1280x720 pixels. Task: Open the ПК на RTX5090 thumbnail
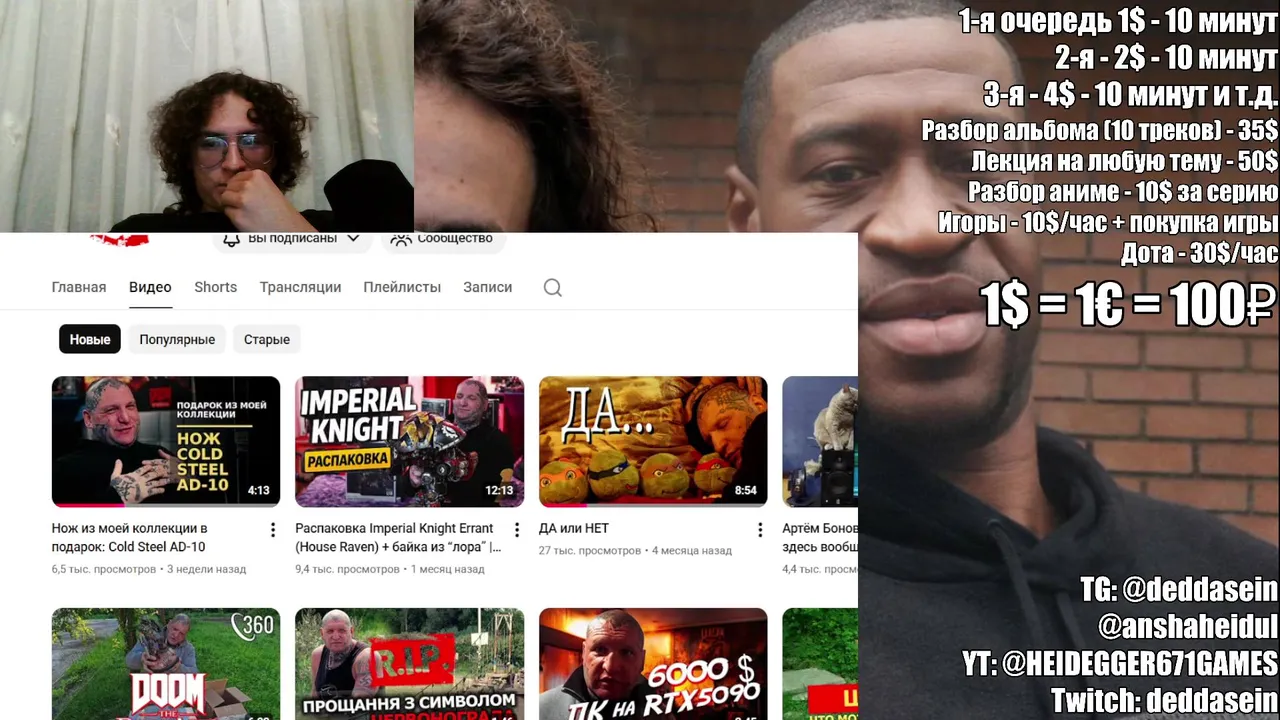(x=653, y=664)
